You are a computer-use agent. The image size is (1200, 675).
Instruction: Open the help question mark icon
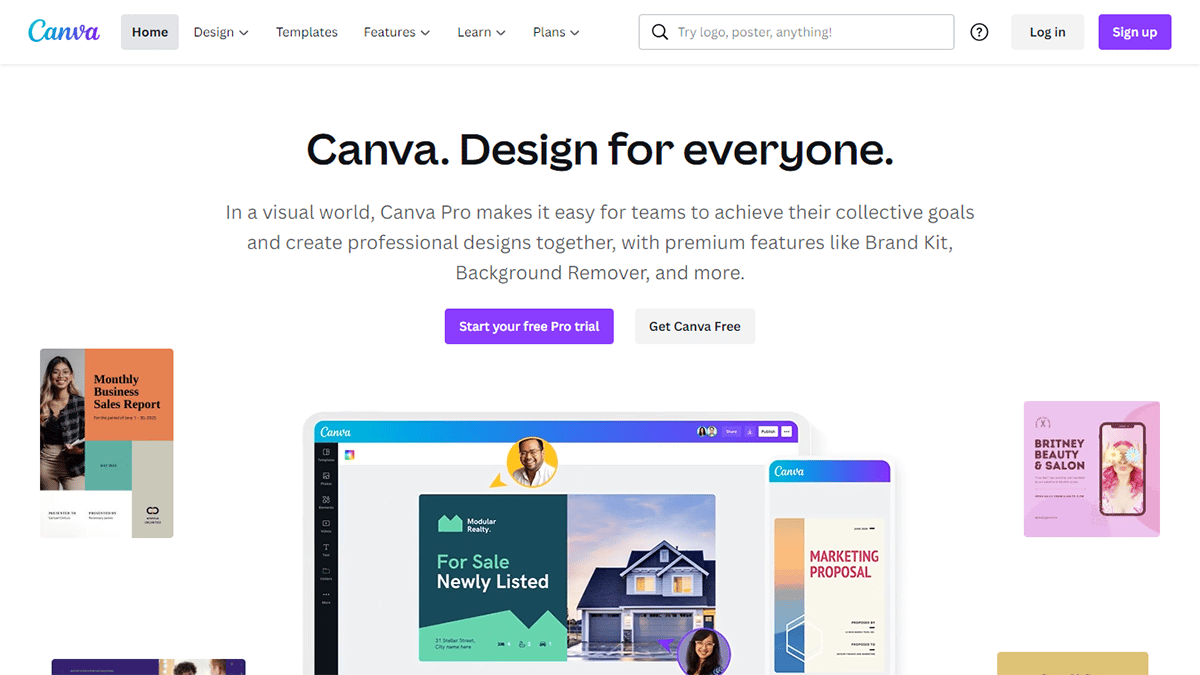[979, 32]
